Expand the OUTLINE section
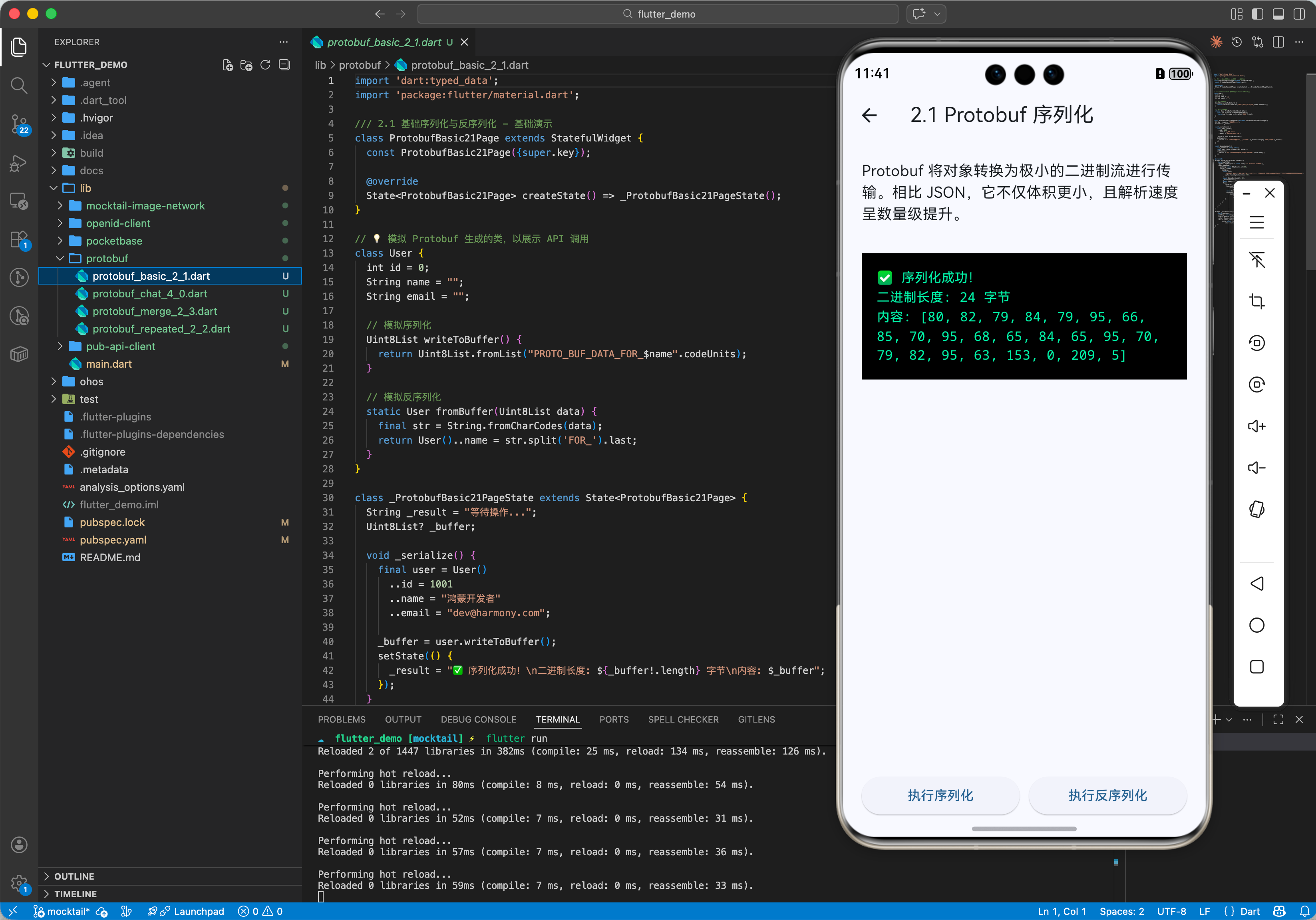The height and width of the screenshot is (920, 1316). click(x=74, y=876)
